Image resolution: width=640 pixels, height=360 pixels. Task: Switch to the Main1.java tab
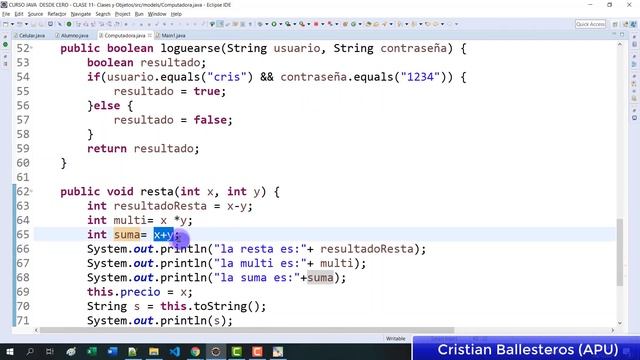pos(171,36)
